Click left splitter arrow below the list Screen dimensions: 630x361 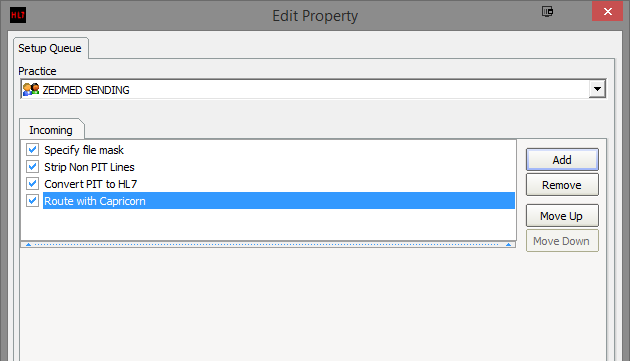28,244
